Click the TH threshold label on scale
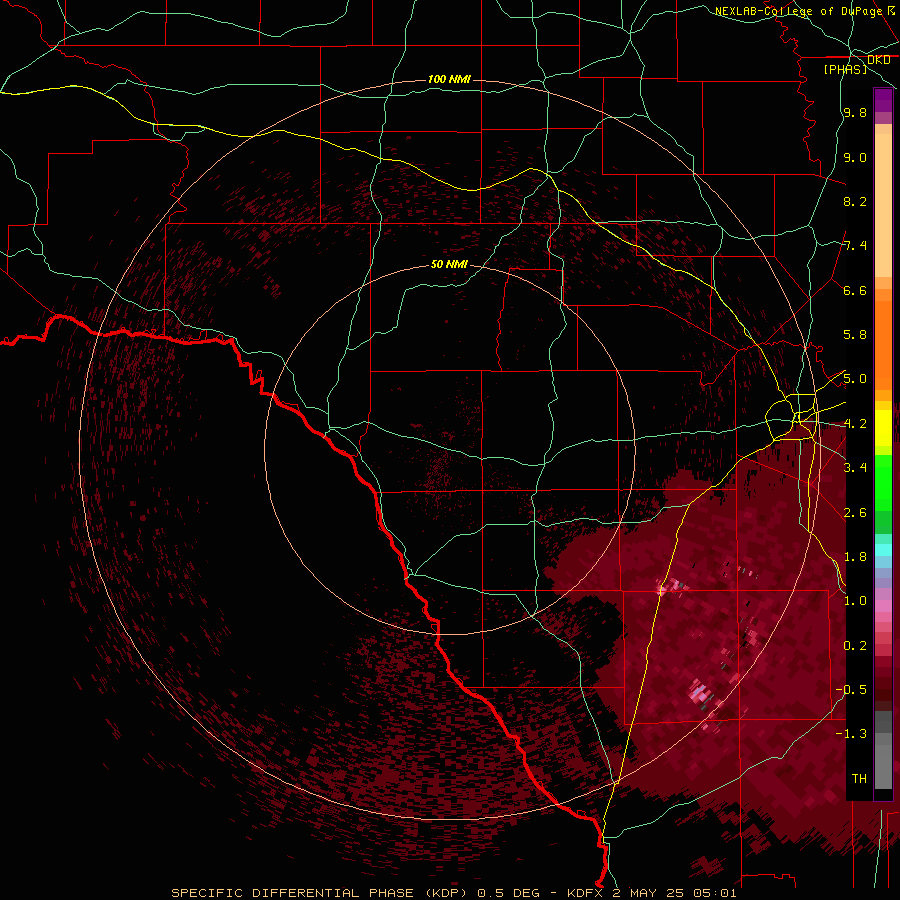This screenshot has width=900, height=900. 859,779
